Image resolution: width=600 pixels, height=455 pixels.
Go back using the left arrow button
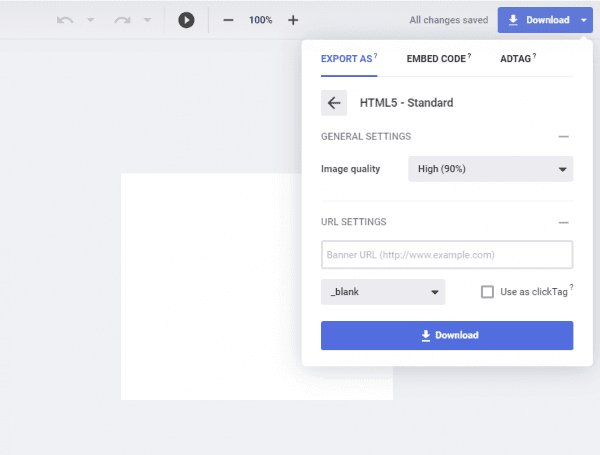click(334, 103)
